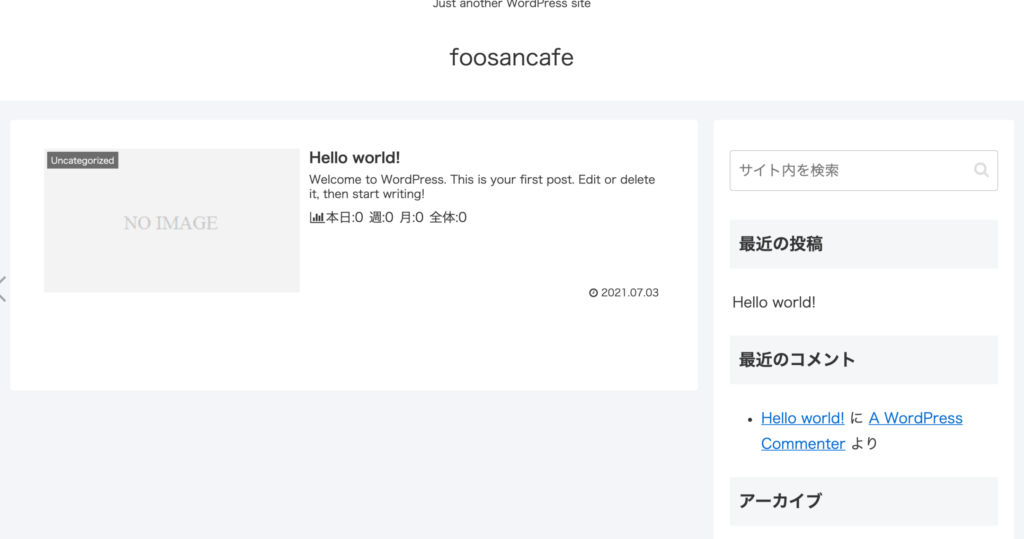The height and width of the screenshot is (539, 1024).
Task: Open Hello world! link under 最近のコメント
Action: [802, 418]
